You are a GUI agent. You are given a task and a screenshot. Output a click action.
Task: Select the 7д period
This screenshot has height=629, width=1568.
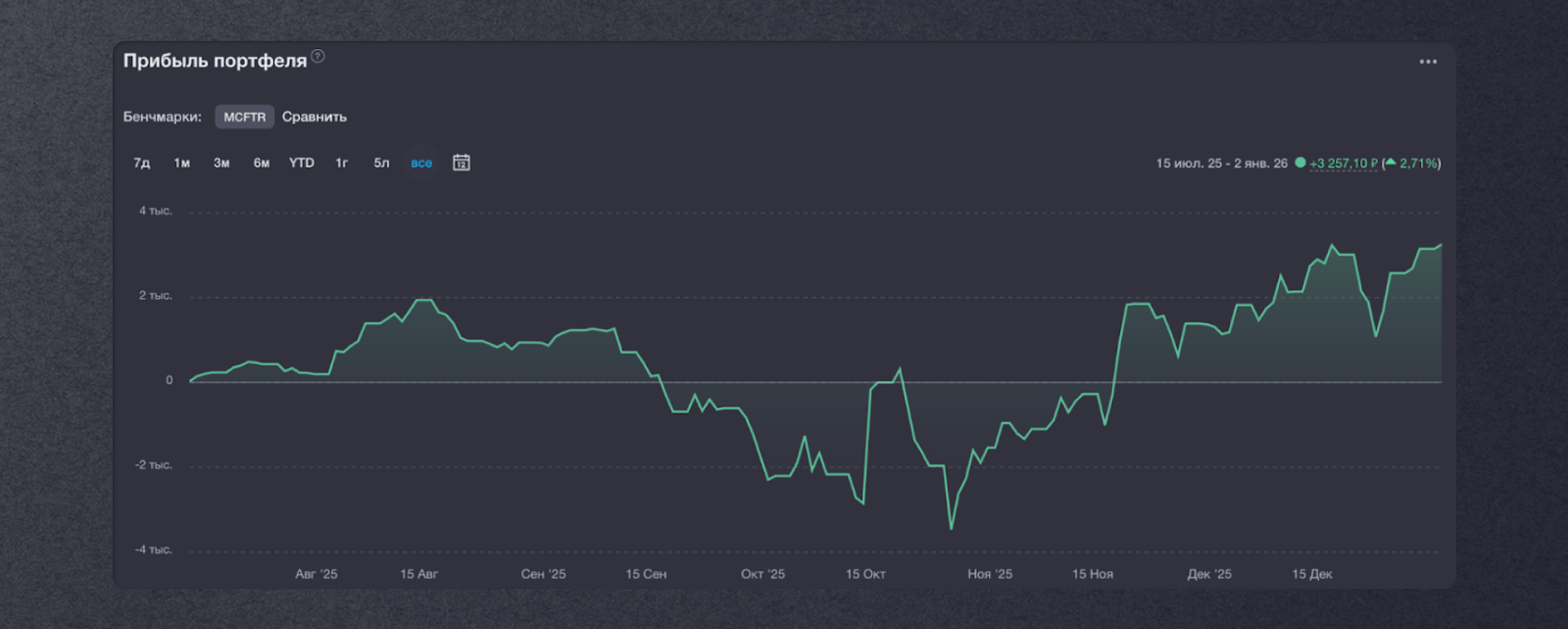(142, 163)
